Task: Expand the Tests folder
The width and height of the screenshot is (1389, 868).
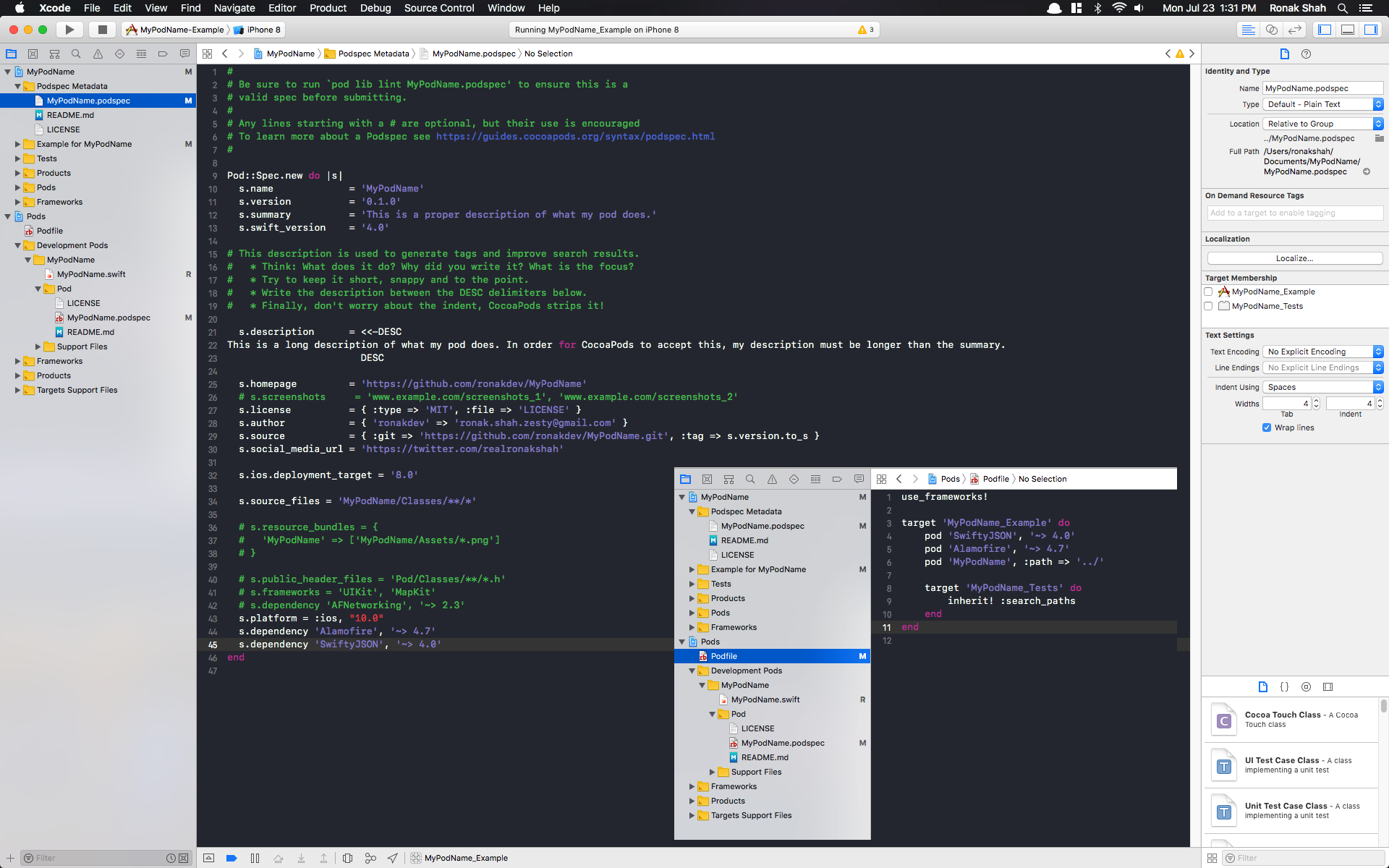Action: click(x=18, y=158)
